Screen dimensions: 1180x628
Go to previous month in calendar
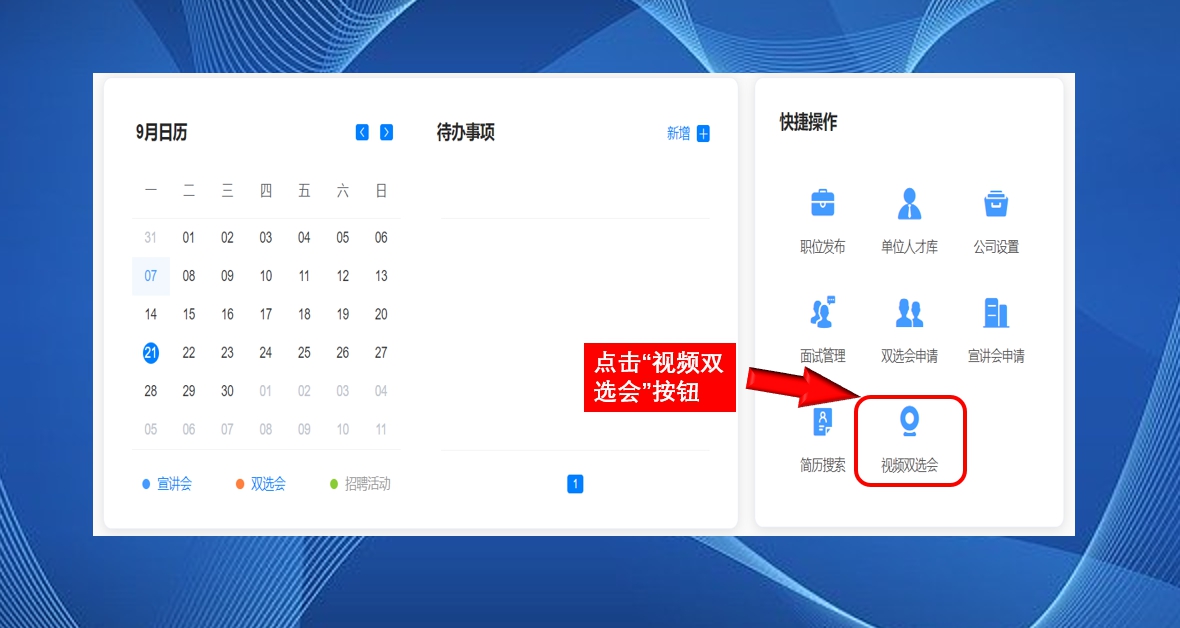pyautogui.click(x=362, y=133)
